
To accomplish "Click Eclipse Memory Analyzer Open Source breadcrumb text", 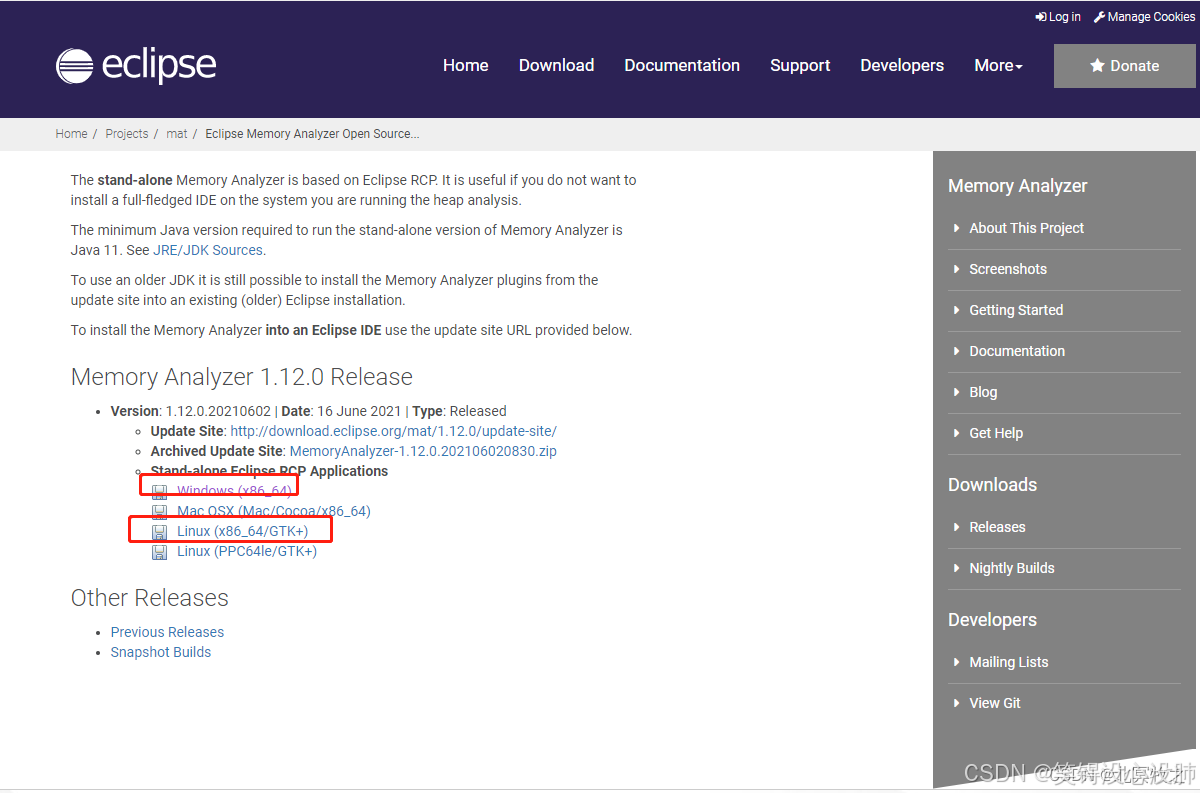I will 312,134.
